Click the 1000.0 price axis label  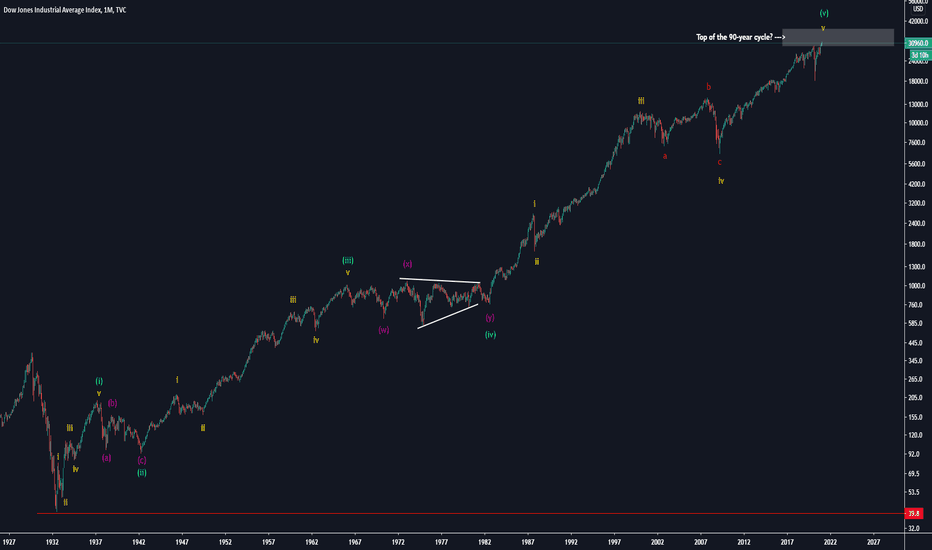(916, 286)
